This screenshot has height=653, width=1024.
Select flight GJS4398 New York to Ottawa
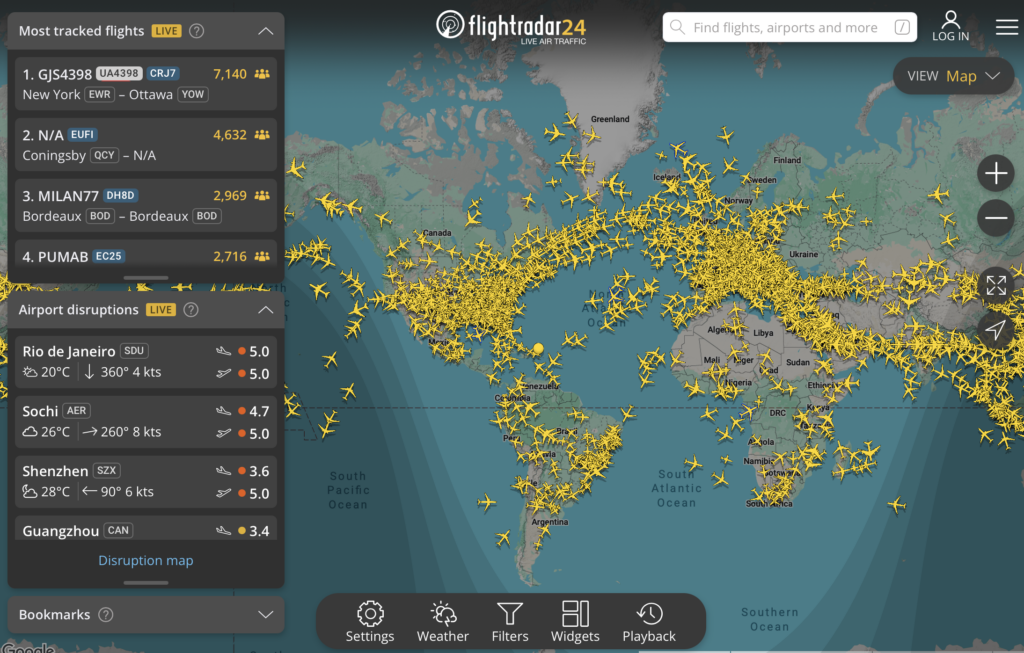[x=146, y=84]
